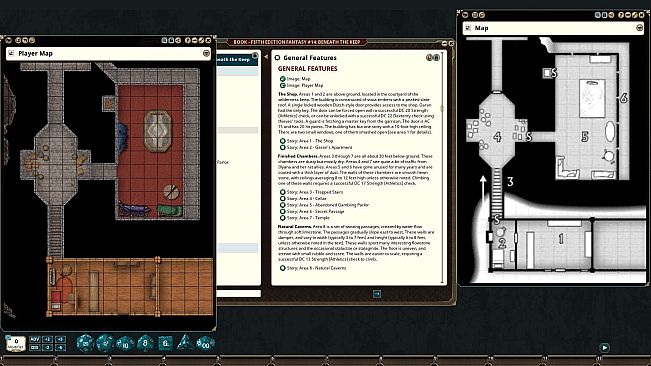Toggle the -2 modifier button
The width and height of the screenshot is (651, 366).
(48, 347)
